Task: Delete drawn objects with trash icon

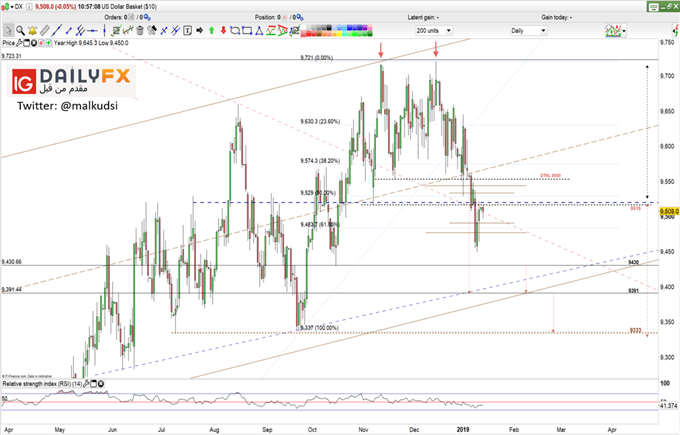Action: [140, 31]
